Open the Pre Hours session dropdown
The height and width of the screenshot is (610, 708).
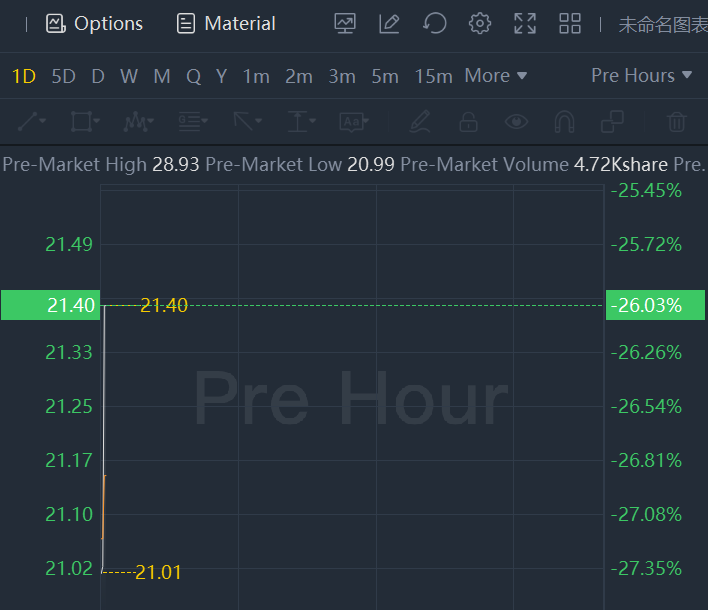coord(641,76)
